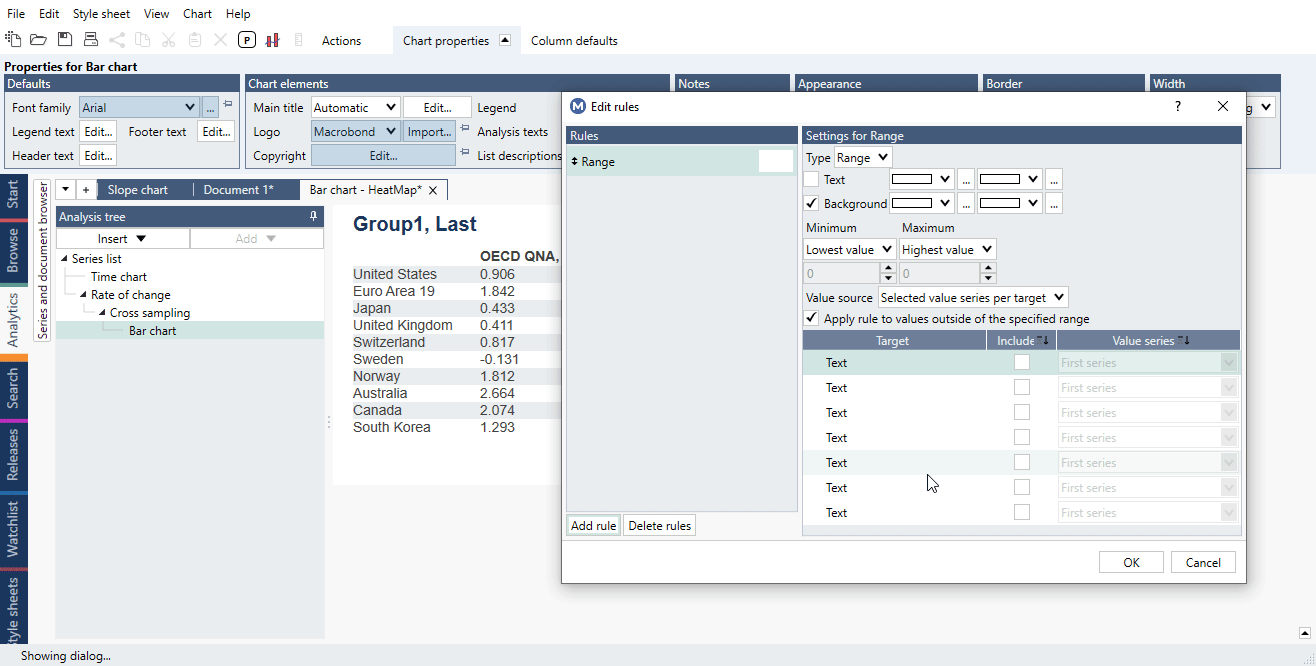Viewport: 1316px width, 666px height.
Task: Click the Save floppy disk icon
Action: [64, 40]
